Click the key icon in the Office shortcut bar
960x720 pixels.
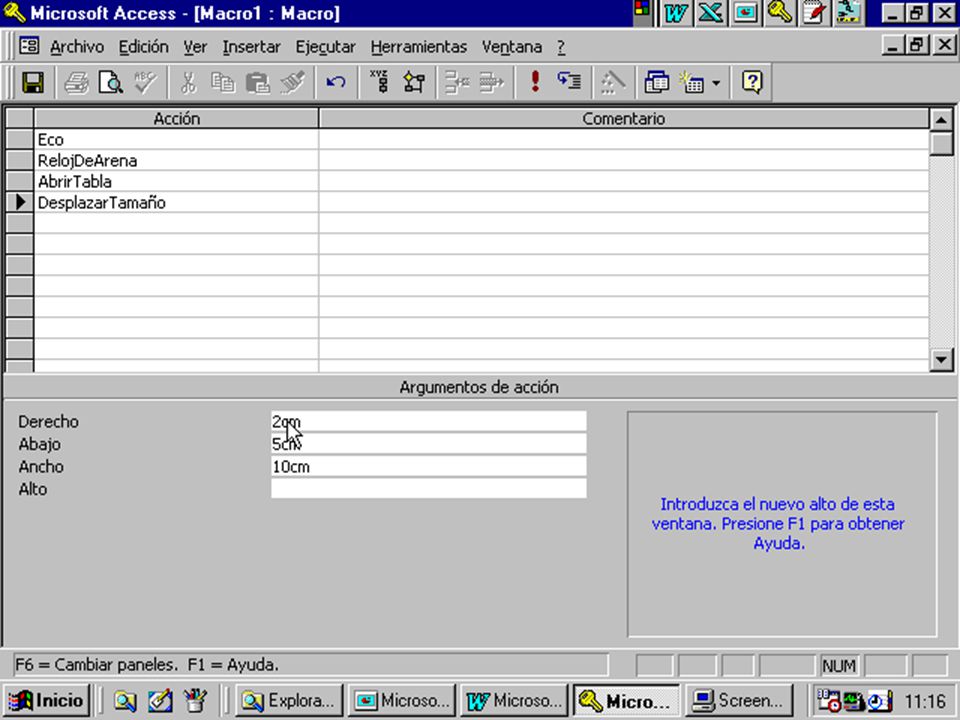point(779,13)
